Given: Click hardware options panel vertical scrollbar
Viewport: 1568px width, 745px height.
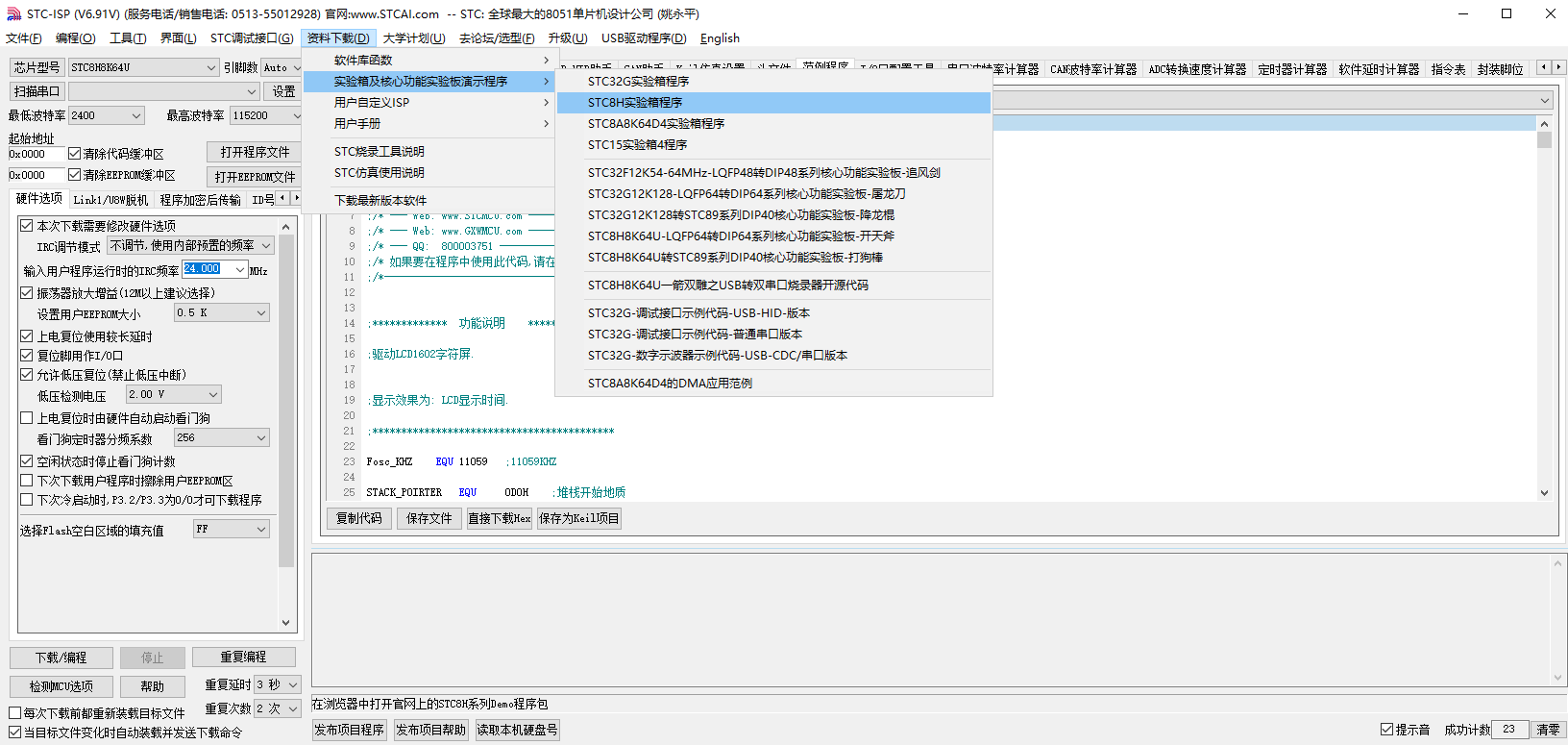Looking at the screenshot, I should (x=286, y=424).
